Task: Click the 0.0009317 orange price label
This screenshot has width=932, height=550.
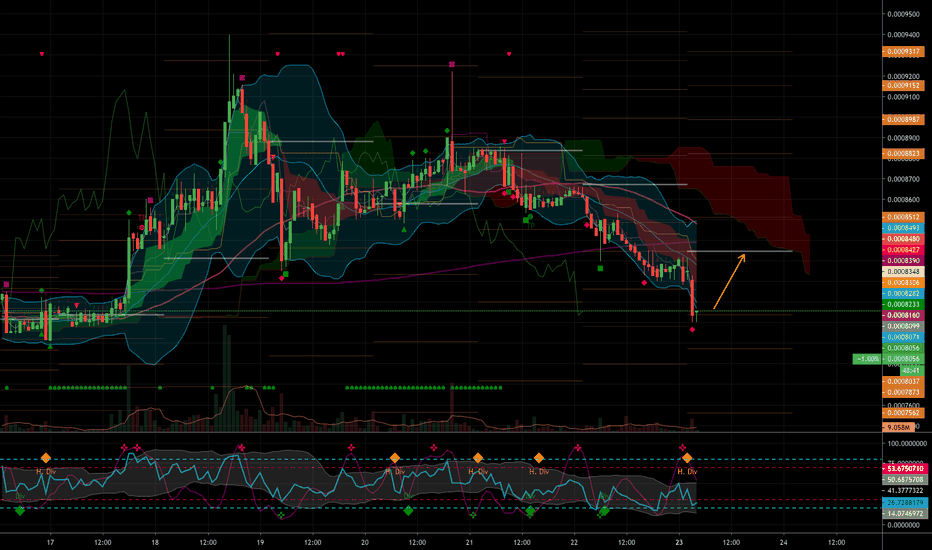Action: (x=903, y=52)
